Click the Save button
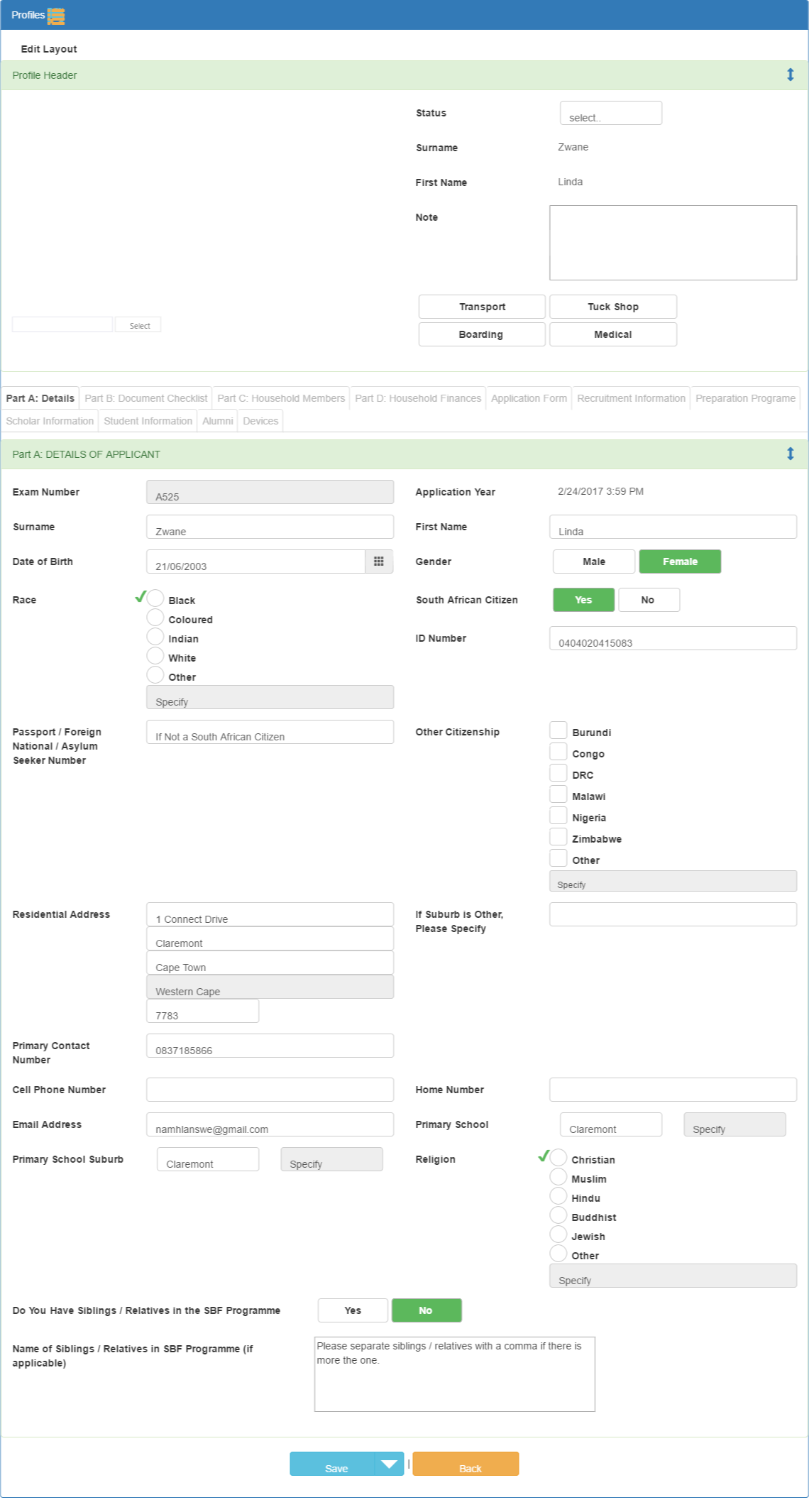809x1512 pixels. point(332,1464)
